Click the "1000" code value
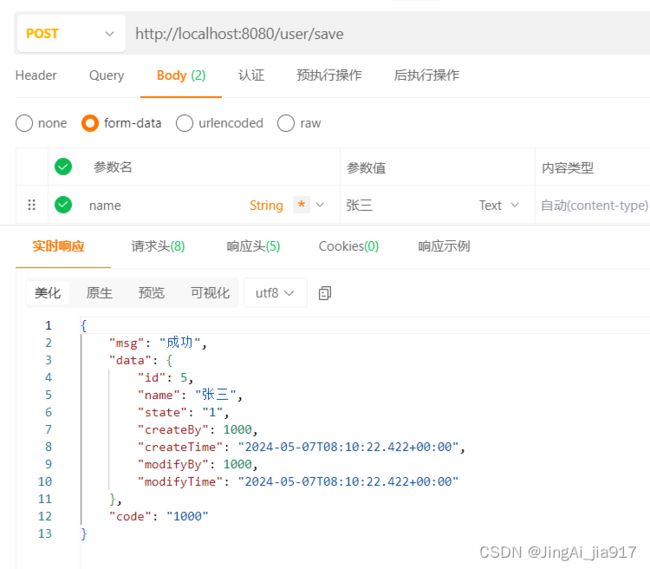Screen dimensions: 650x569 pyautogui.click(x=187, y=516)
